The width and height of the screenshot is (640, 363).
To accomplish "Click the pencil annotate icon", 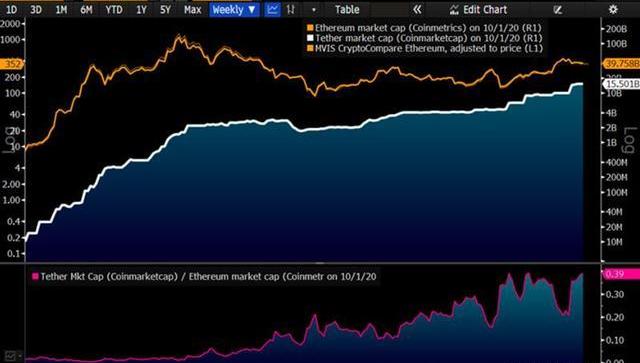I will click(558, 10).
